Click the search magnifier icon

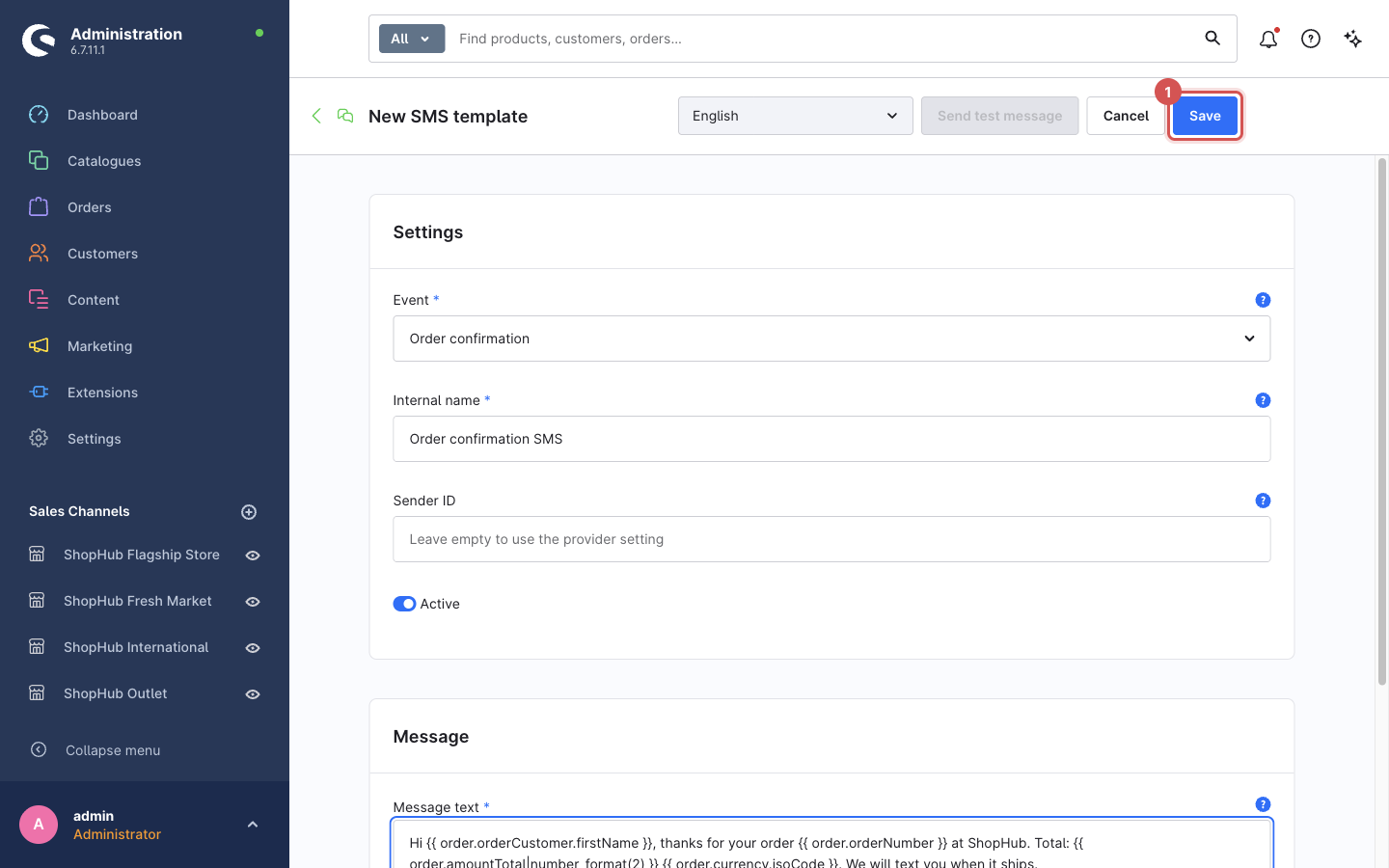pos(1212,39)
